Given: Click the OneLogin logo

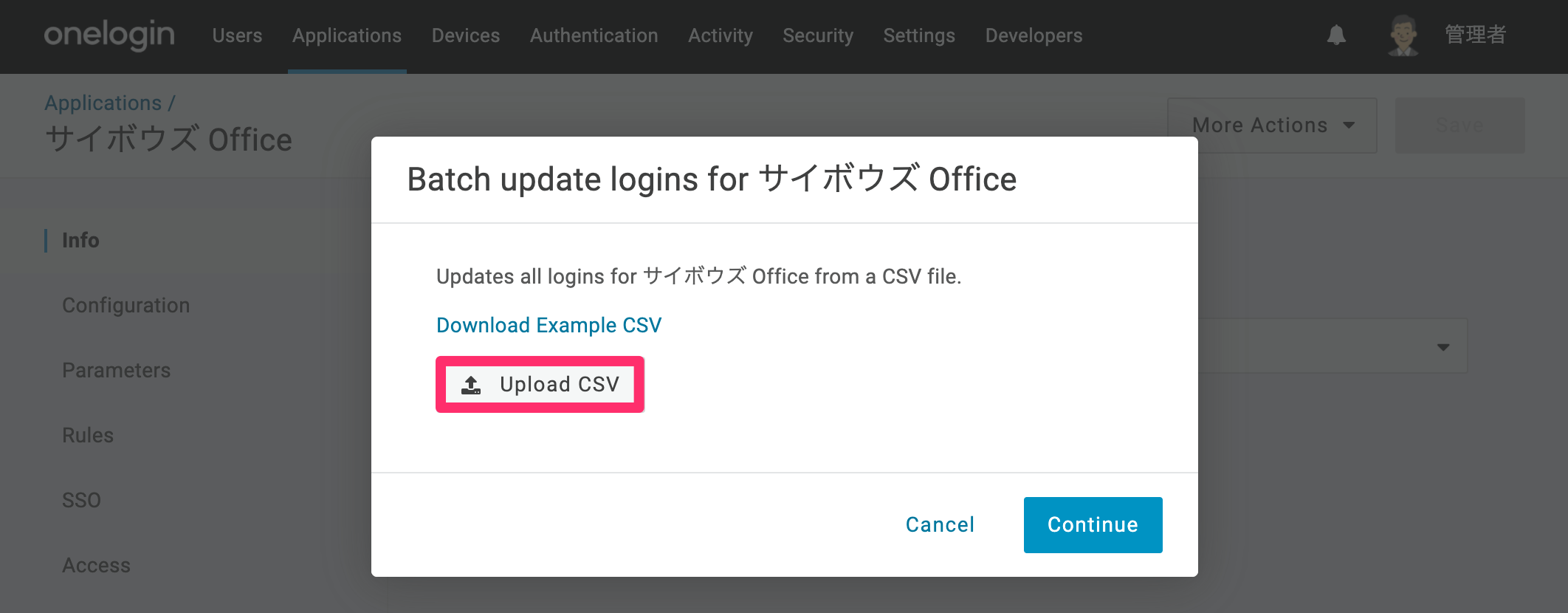Looking at the screenshot, I should (x=109, y=35).
